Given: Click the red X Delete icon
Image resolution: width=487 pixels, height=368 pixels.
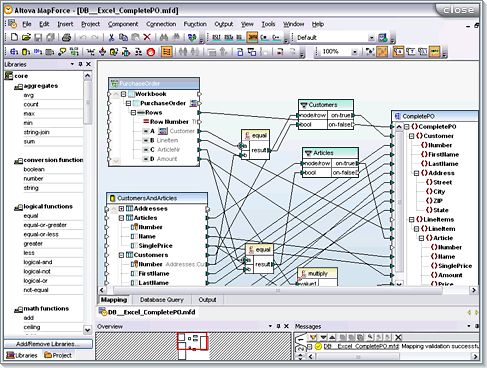Looking at the screenshot, I should [x=147, y=37].
